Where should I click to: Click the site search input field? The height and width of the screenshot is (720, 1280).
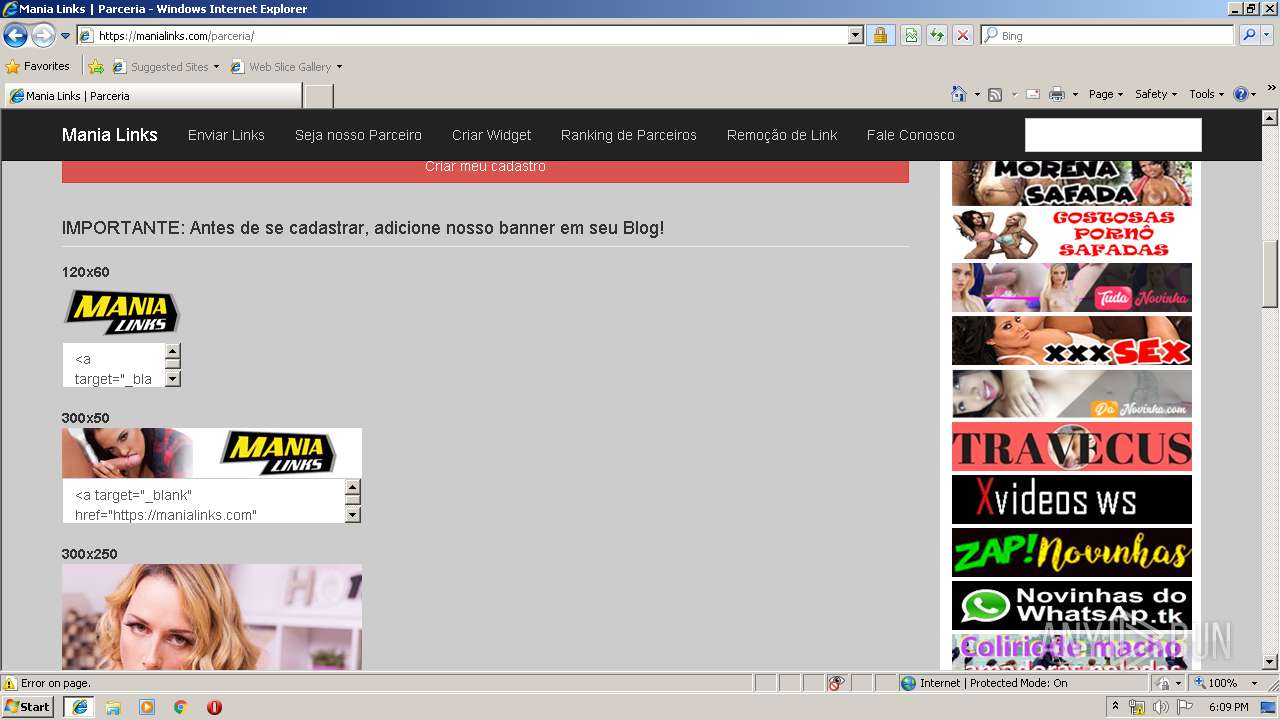point(1113,135)
